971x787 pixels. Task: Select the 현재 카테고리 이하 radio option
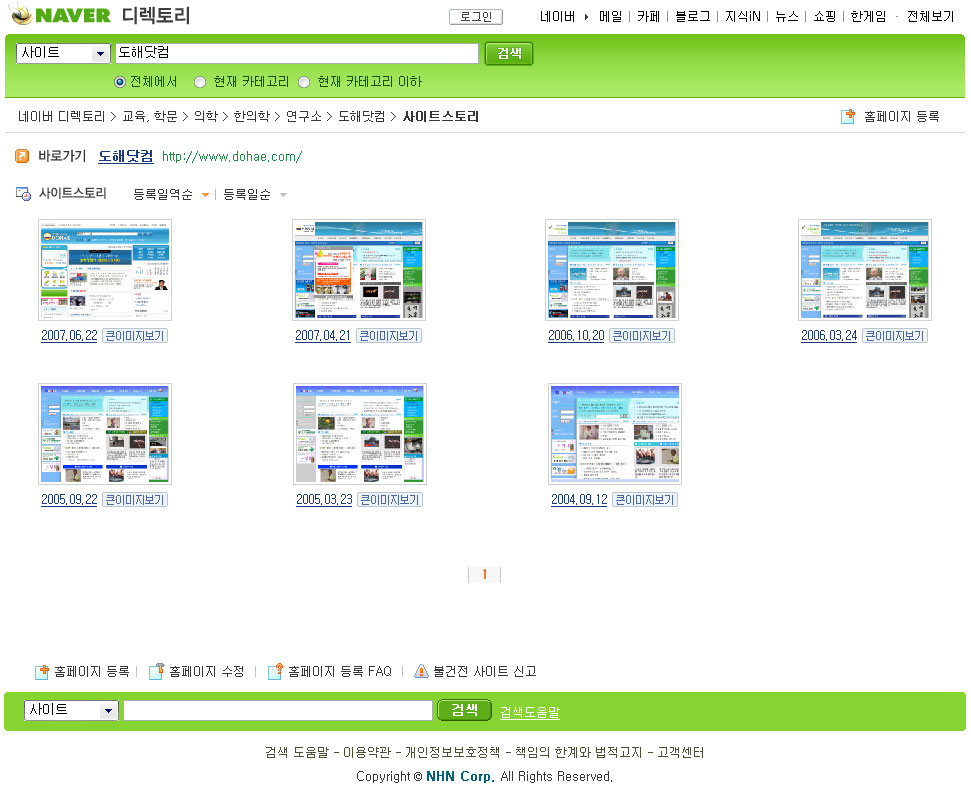[x=304, y=82]
